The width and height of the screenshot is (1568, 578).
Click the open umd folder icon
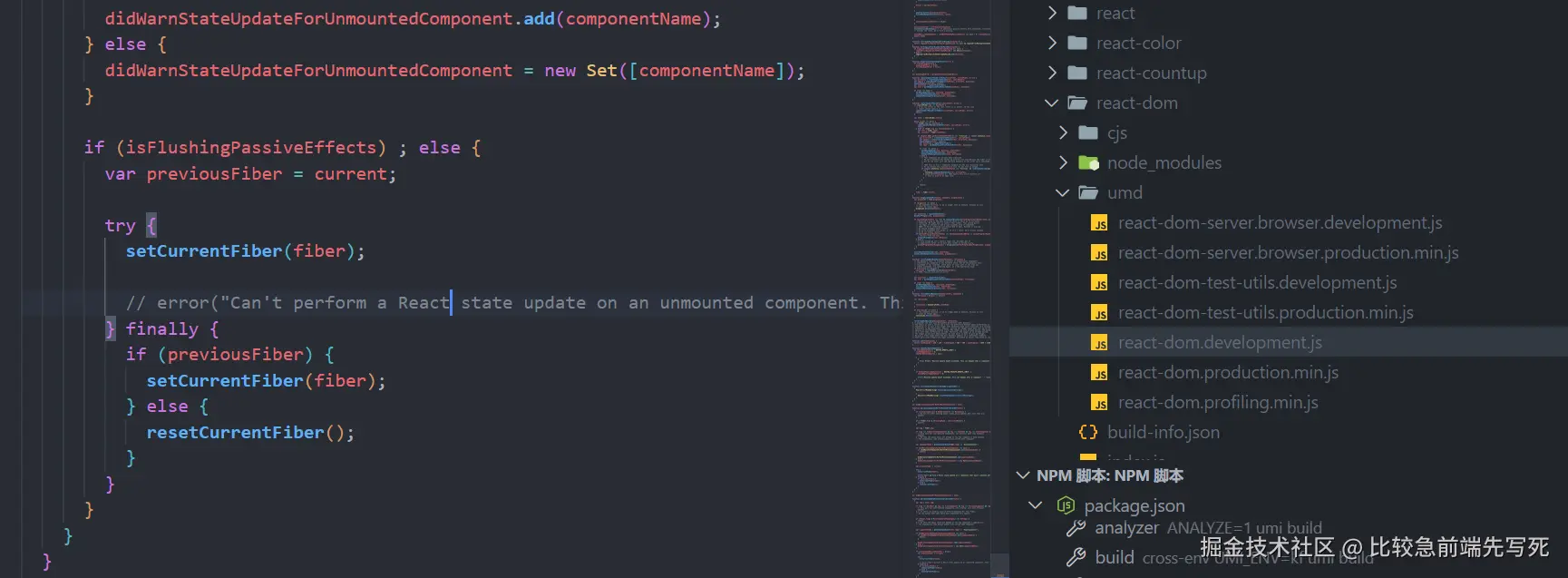pyautogui.click(x=1088, y=192)
